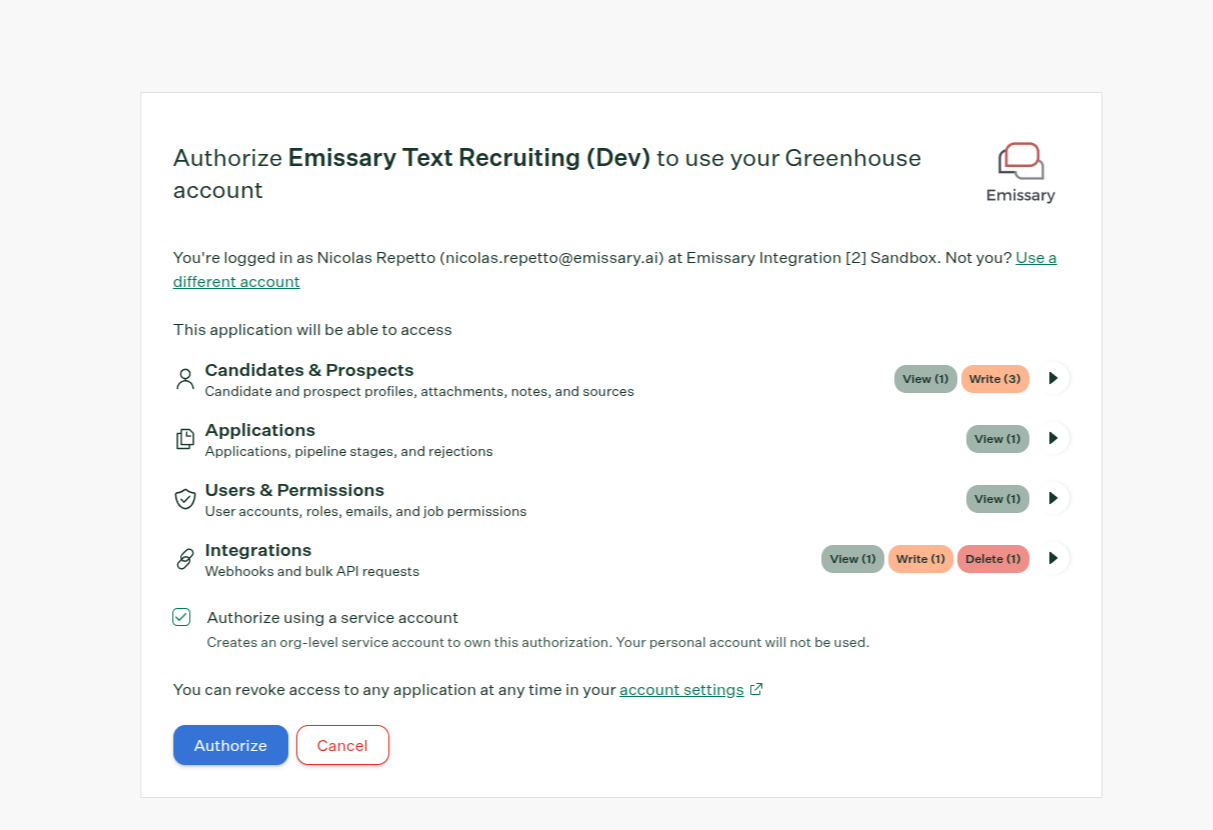This screenshot has height=830, width=1213.
Task: Expand the Applications permissions arrow
Action: (1053, 439)
